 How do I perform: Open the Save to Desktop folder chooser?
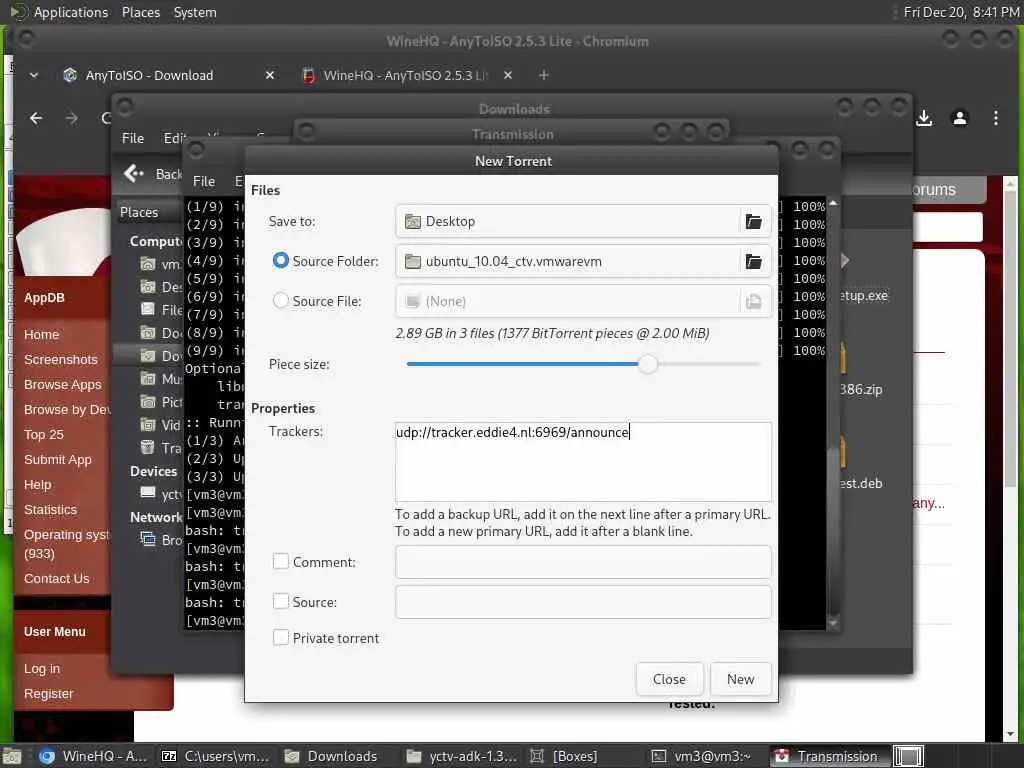pyautogui.click(x=583, y=221)
